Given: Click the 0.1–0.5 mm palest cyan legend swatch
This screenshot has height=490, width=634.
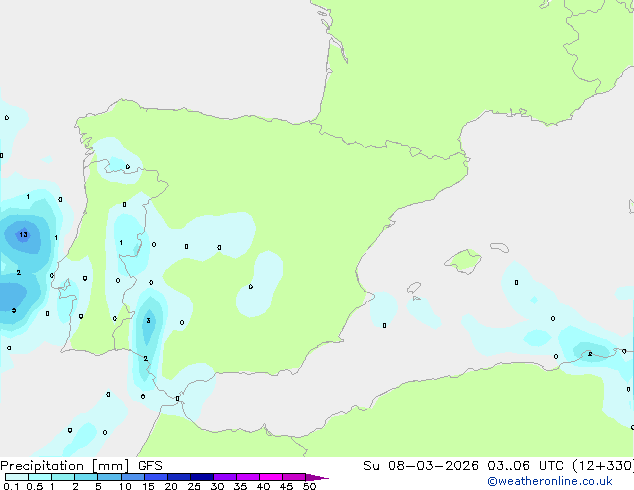Looking at the screenshot, I should coord(17,477).
